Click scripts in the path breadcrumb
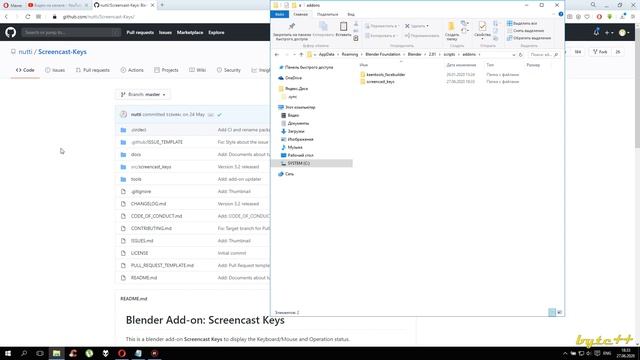Image resolution: width=640 pixels, height=360 pixels. coord(449,54)
